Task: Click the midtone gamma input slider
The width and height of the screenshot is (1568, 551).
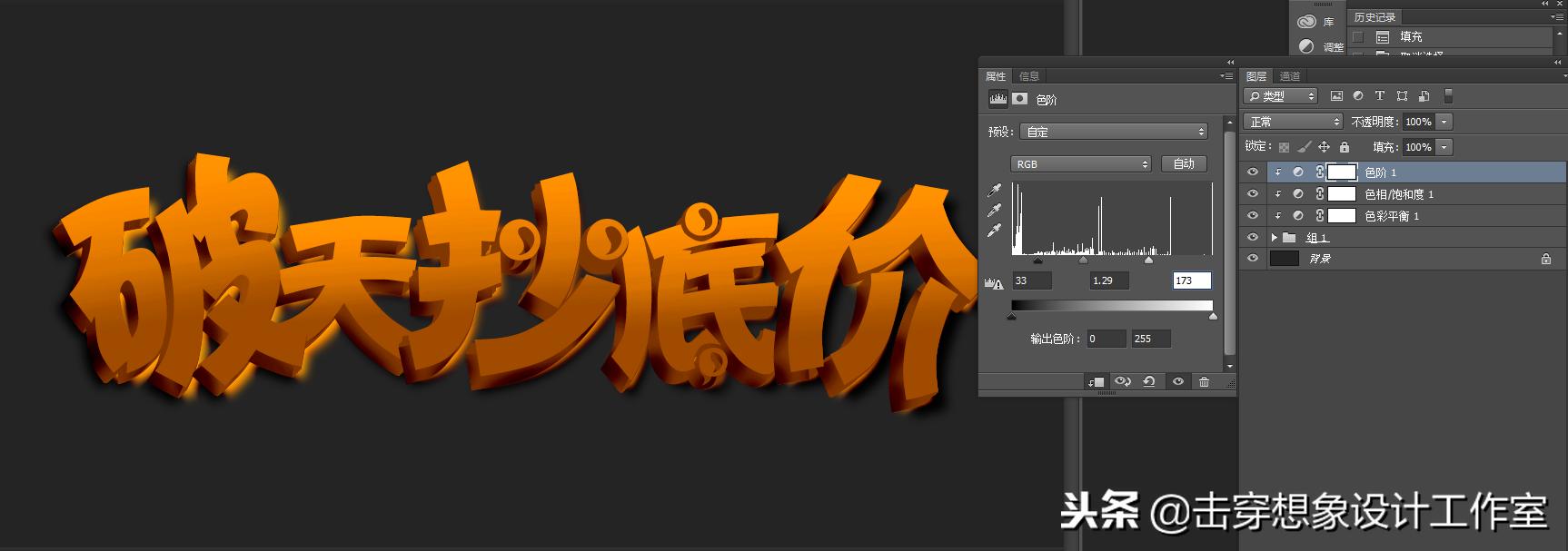Action: (x=1083, y=261)
